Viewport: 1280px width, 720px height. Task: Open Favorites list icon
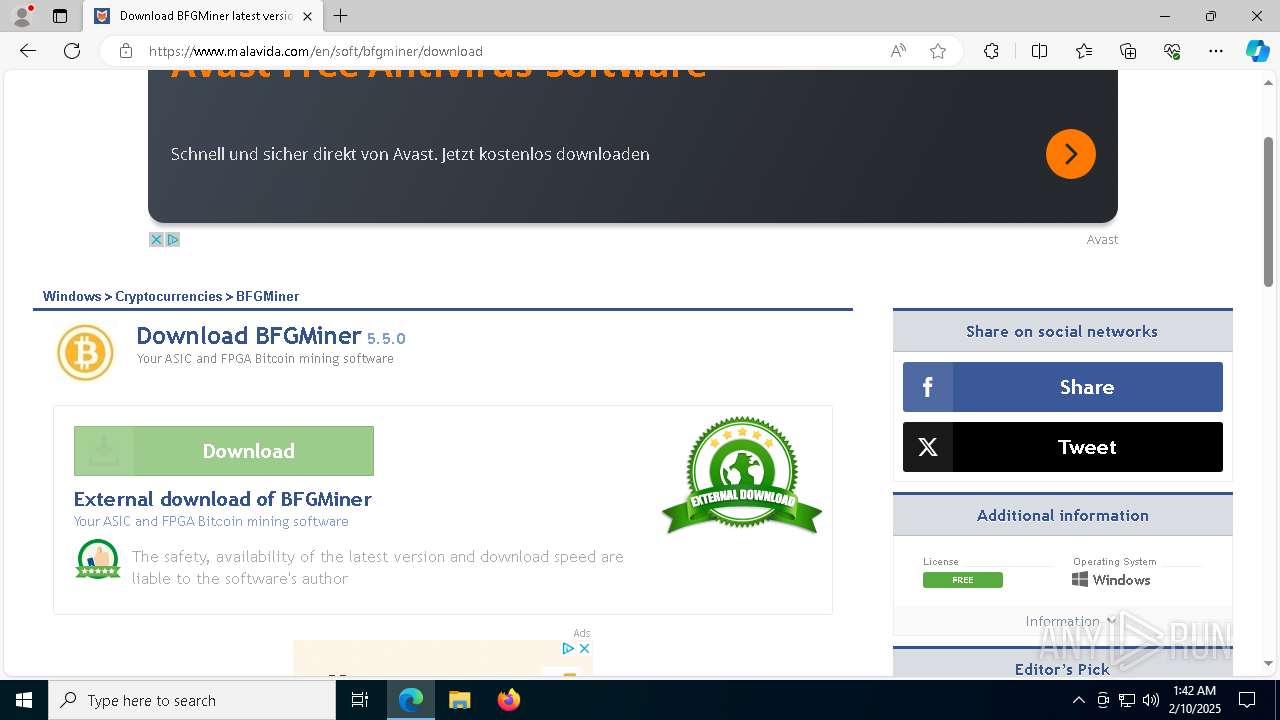click(1084, 51)
